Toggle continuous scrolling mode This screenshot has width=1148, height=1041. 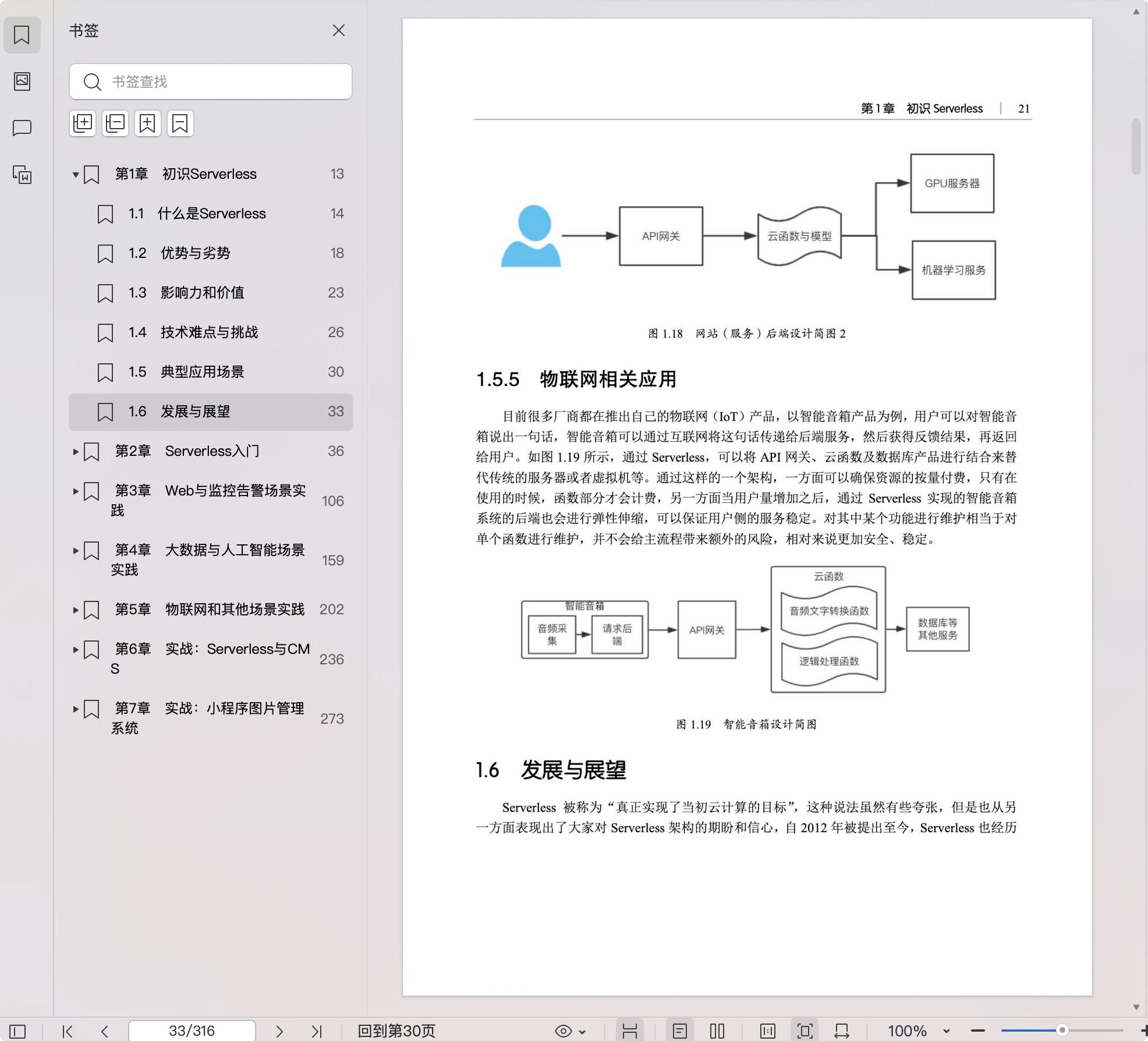click(x=629, y=1031)
